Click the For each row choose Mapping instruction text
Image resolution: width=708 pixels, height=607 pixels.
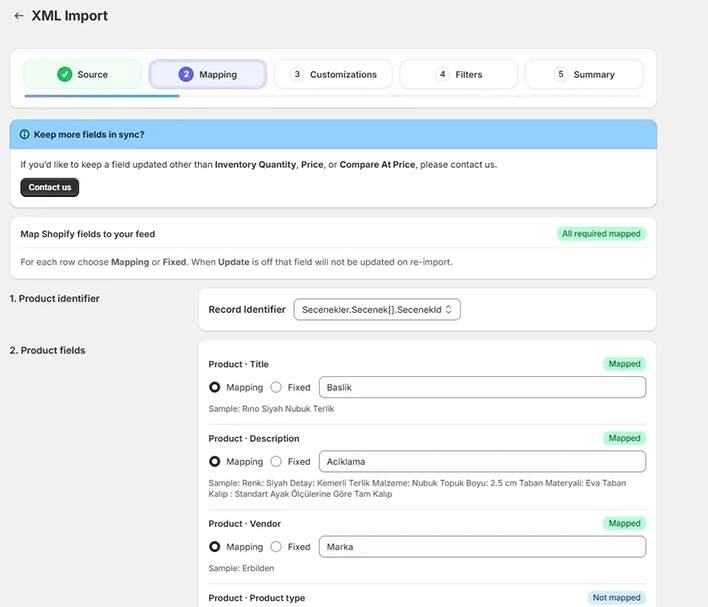coord(236,262)
